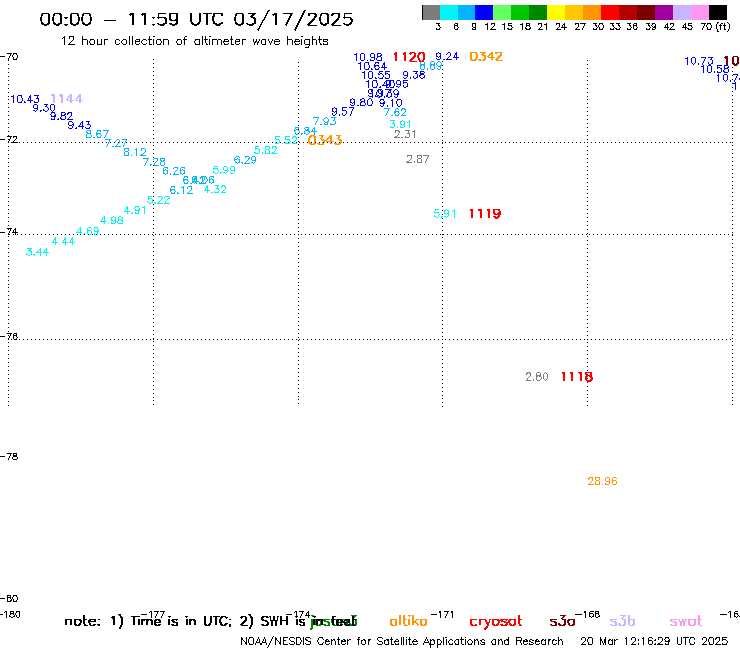
Task: Click the wave height value '5.22'
Action: pos(159,200)
